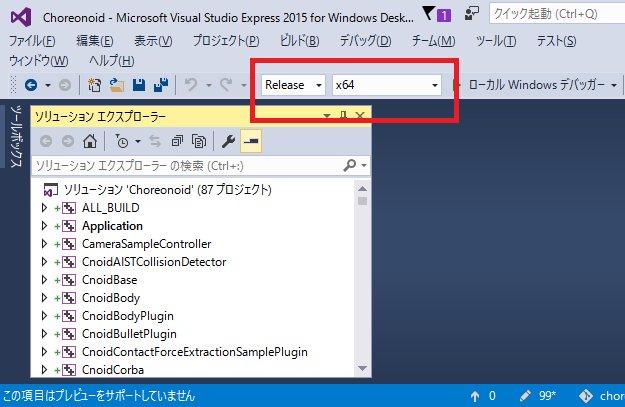This screenshot has height=407, width=625.
Task: Toggle auto-hide pin on Solution Explorer
Action: coord(343,116)
